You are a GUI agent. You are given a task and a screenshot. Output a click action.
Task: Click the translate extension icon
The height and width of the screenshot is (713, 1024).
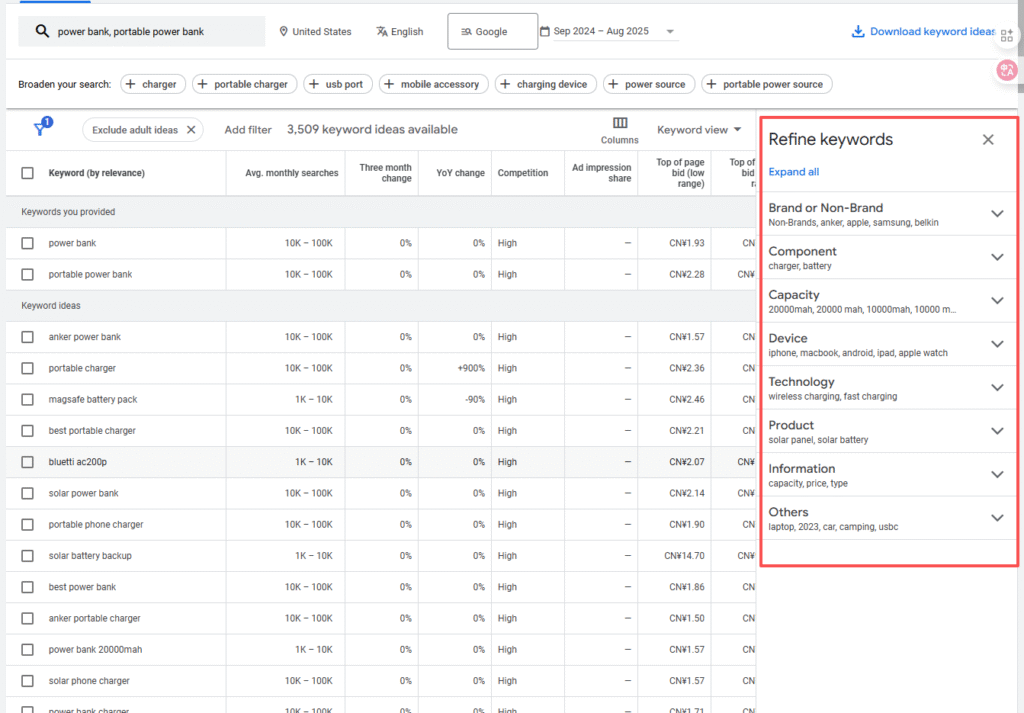pos(1007,70)
